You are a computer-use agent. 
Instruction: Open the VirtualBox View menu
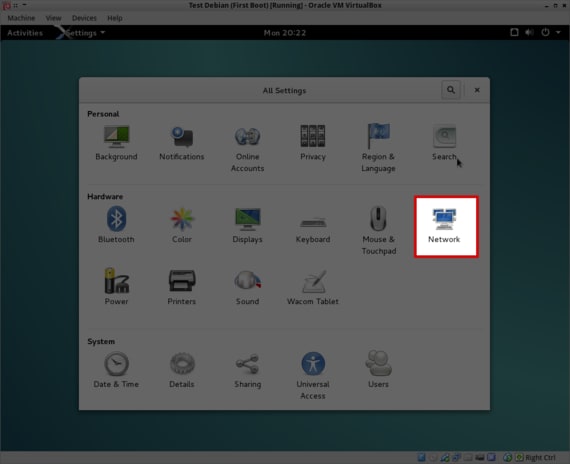coord(53,18)
